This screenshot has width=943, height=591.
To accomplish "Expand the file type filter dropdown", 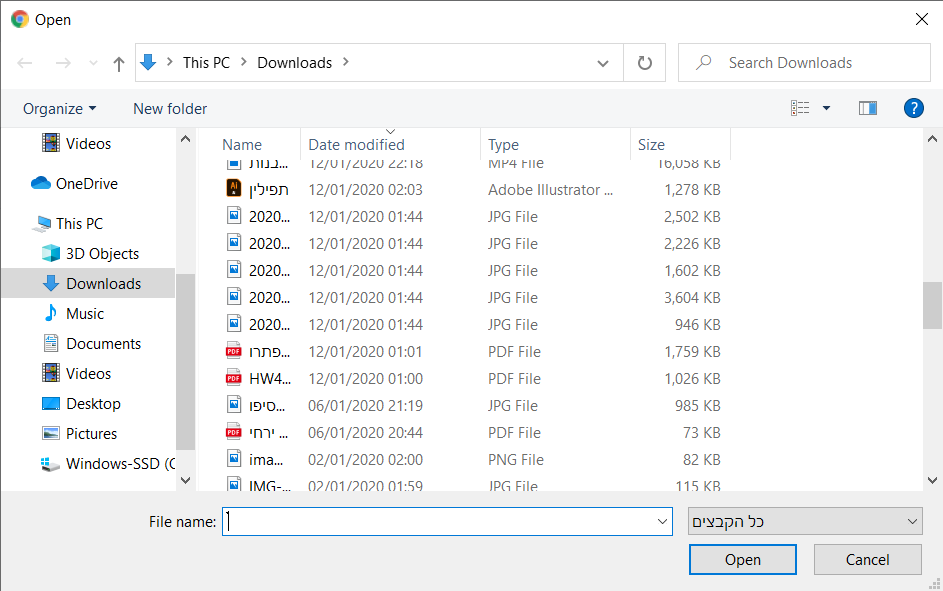I will pyautogui.click(x=911, y=521).
